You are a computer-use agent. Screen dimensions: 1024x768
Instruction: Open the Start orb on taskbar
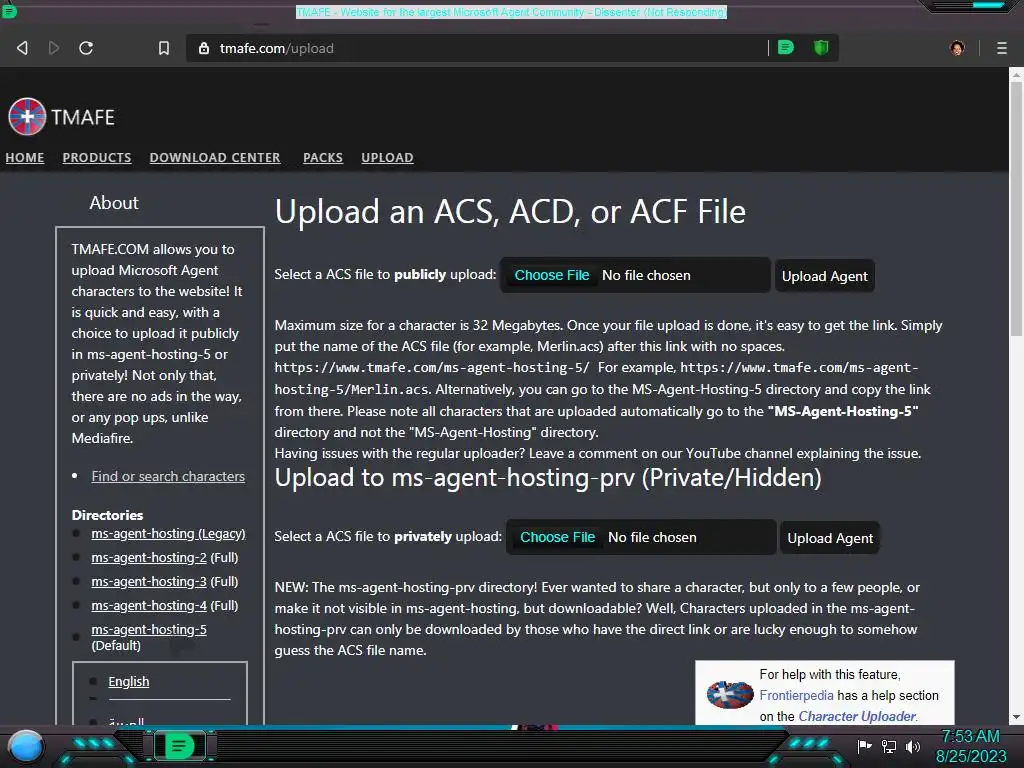pos(26,747)
